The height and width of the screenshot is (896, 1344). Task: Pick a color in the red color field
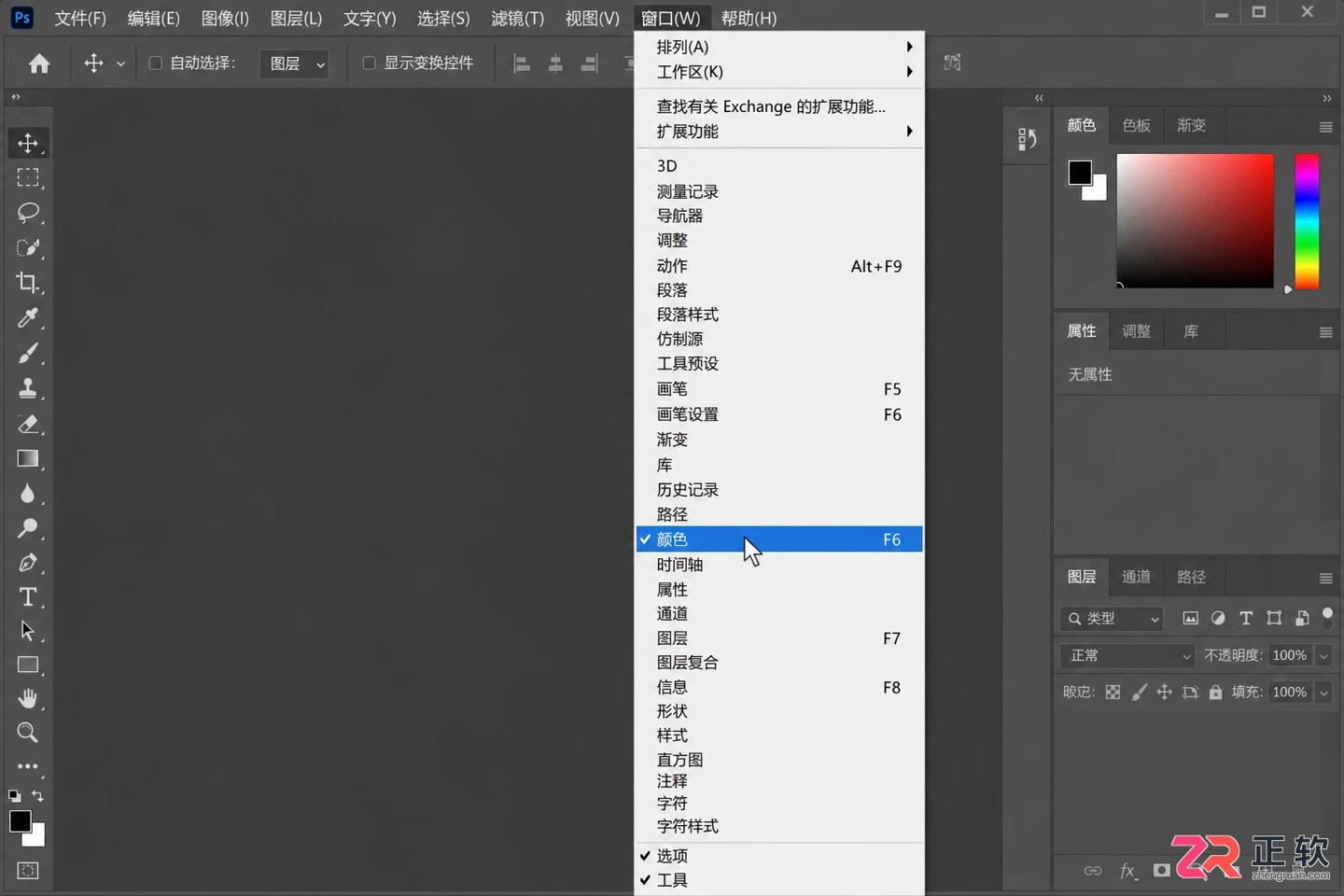[1195, 221]
